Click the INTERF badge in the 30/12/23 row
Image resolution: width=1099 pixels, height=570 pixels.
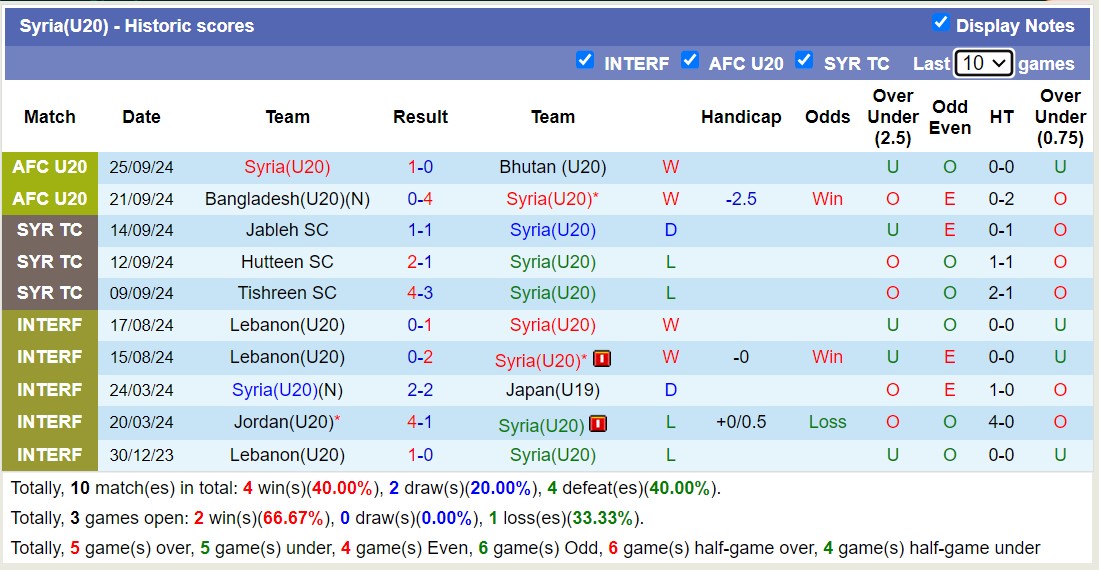[x=50, y=455]
